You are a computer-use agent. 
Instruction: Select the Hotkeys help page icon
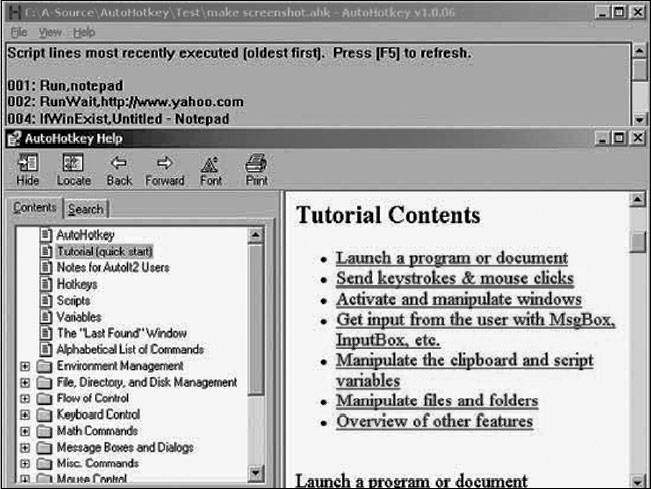45,284
